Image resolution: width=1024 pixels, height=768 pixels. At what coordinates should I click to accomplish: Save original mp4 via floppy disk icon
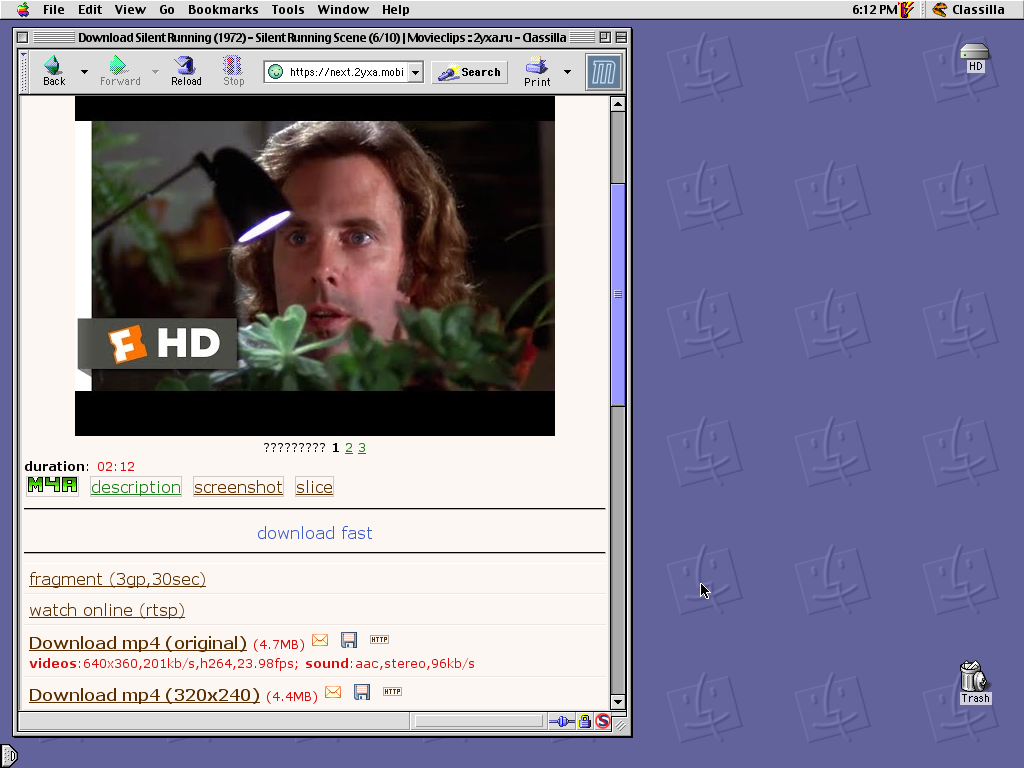pyautogui.click(x=349, y=640)
